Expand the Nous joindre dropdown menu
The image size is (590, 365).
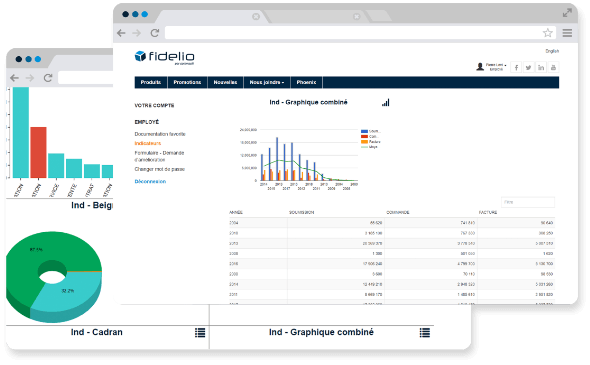[x=267, y=82]
